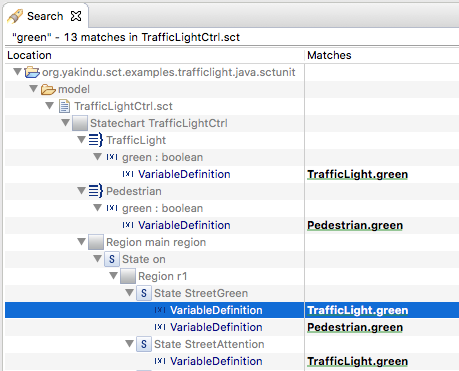Viewport: 459px width, 371px height.
Task: Collapse the org.yakindu.sct.examples.trafficlight.java.sctunit project node
Action: click(18, 71)
